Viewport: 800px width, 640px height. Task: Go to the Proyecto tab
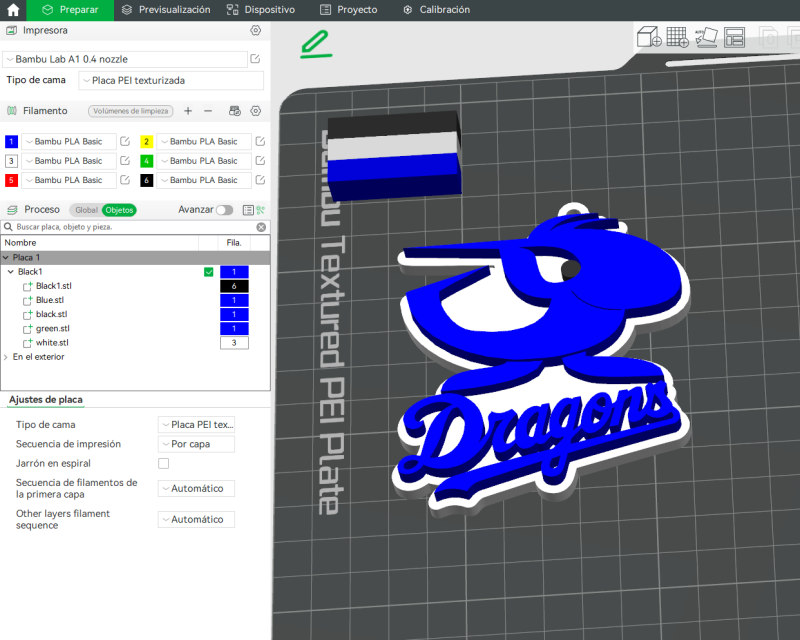pos(349,10)
